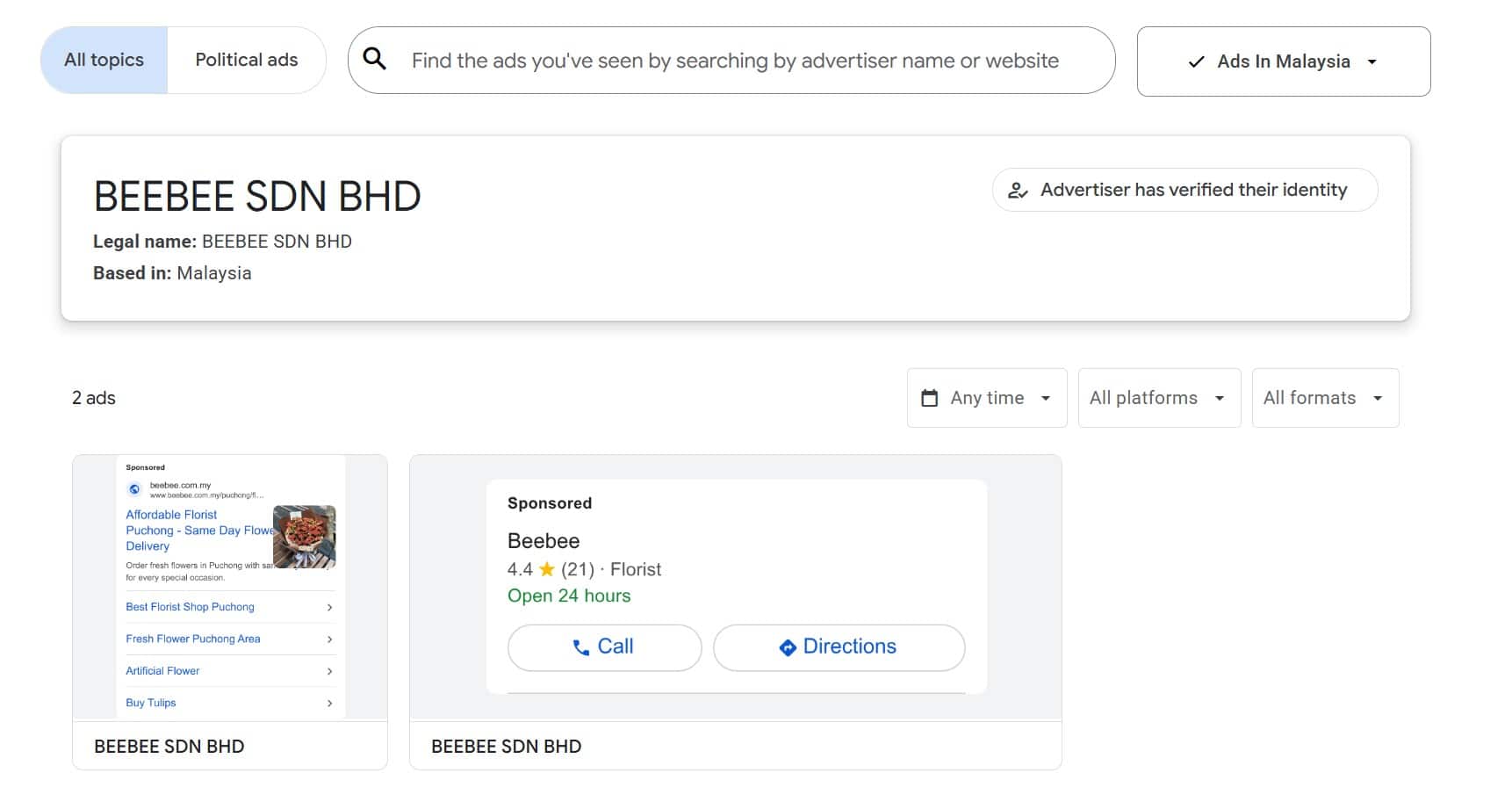Screen dimensions: 1512x809
Task: Open the Best Florist Shop Puchong sitelink
Action: 190,607
